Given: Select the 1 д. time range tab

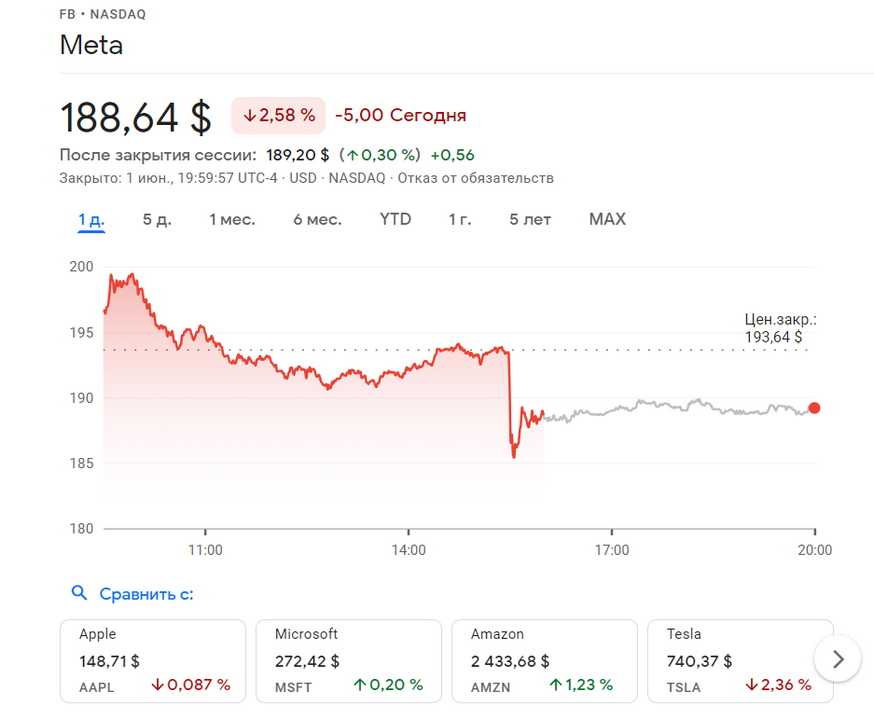Looking at the screenshot, I should 92,220.
